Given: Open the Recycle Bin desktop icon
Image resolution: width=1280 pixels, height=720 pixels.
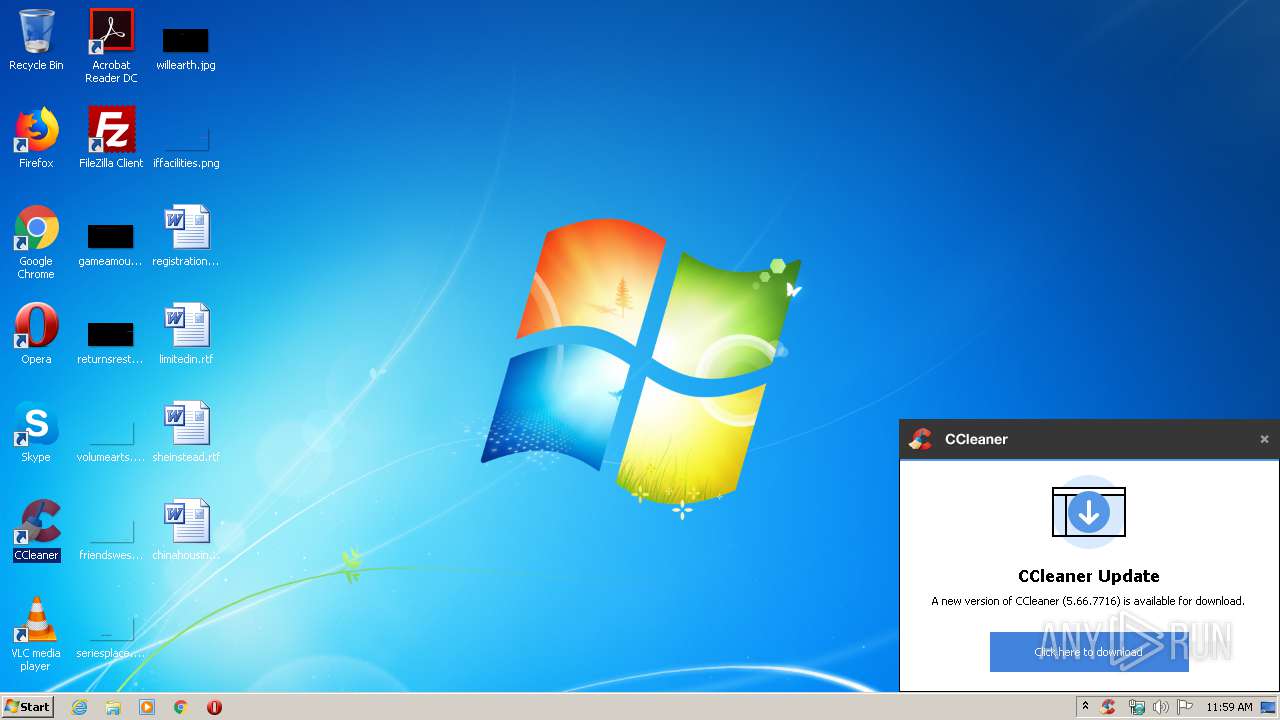Looking at the screenshot, I should pyautogui.click(x=36, y=42).
